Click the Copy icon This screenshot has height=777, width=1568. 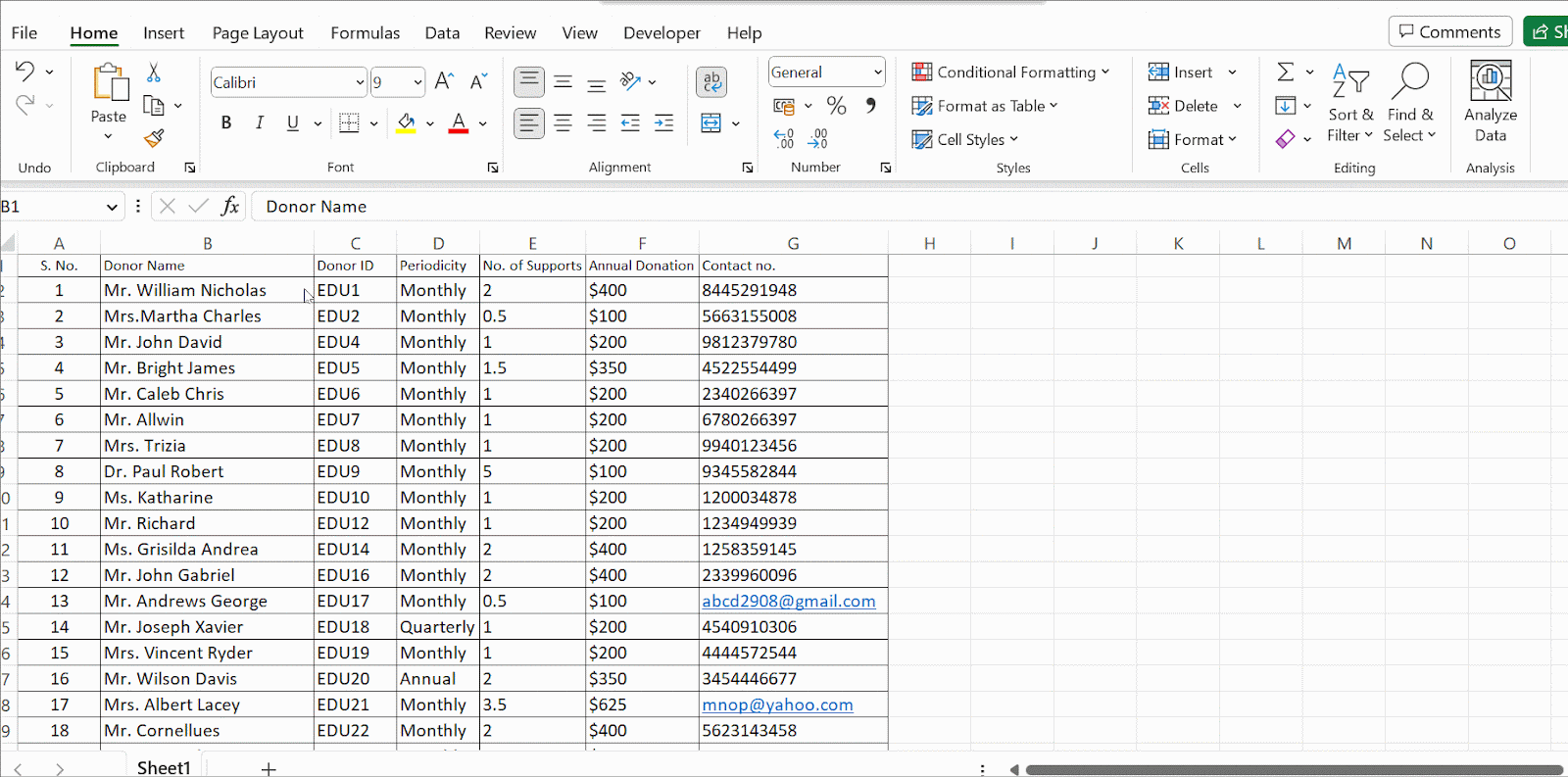coord(154,105)
